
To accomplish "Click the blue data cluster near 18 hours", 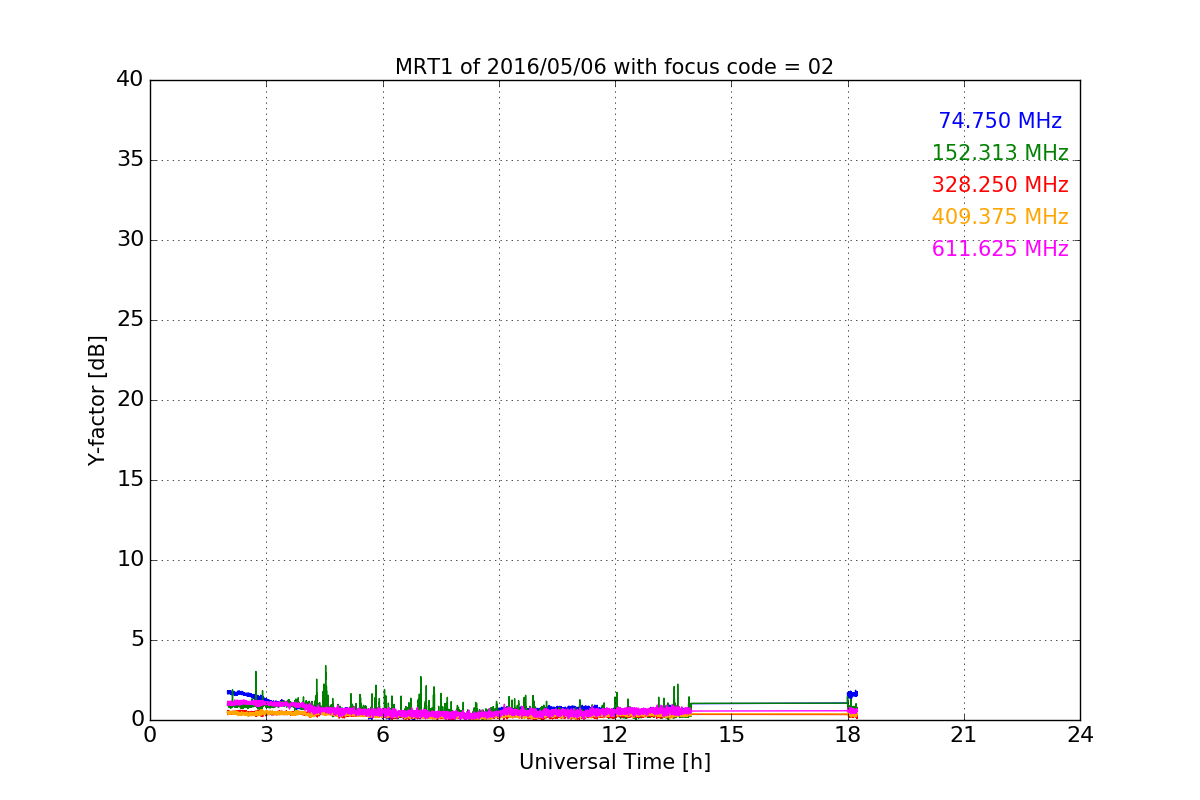I will (852, 694).
